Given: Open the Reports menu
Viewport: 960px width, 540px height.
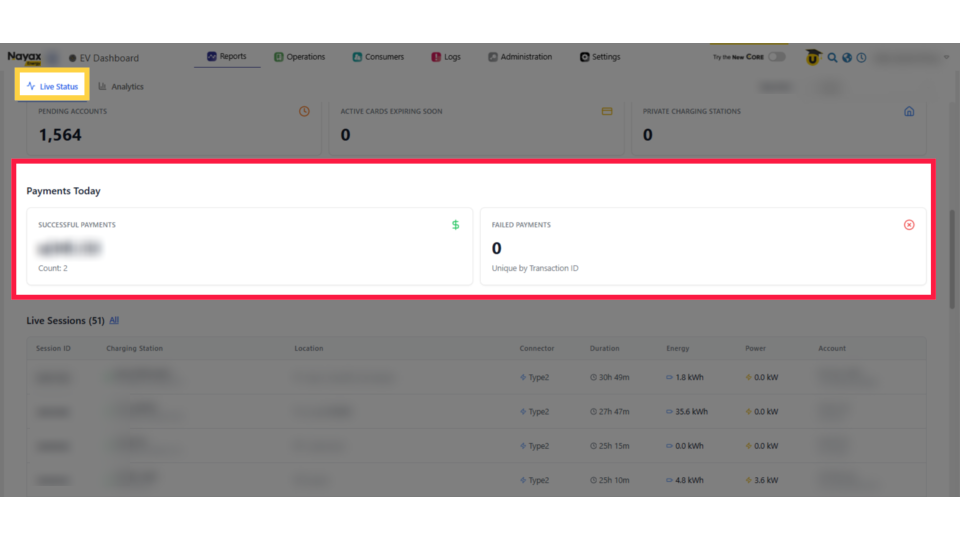Looking at the screenshot, I should point(227,57).
